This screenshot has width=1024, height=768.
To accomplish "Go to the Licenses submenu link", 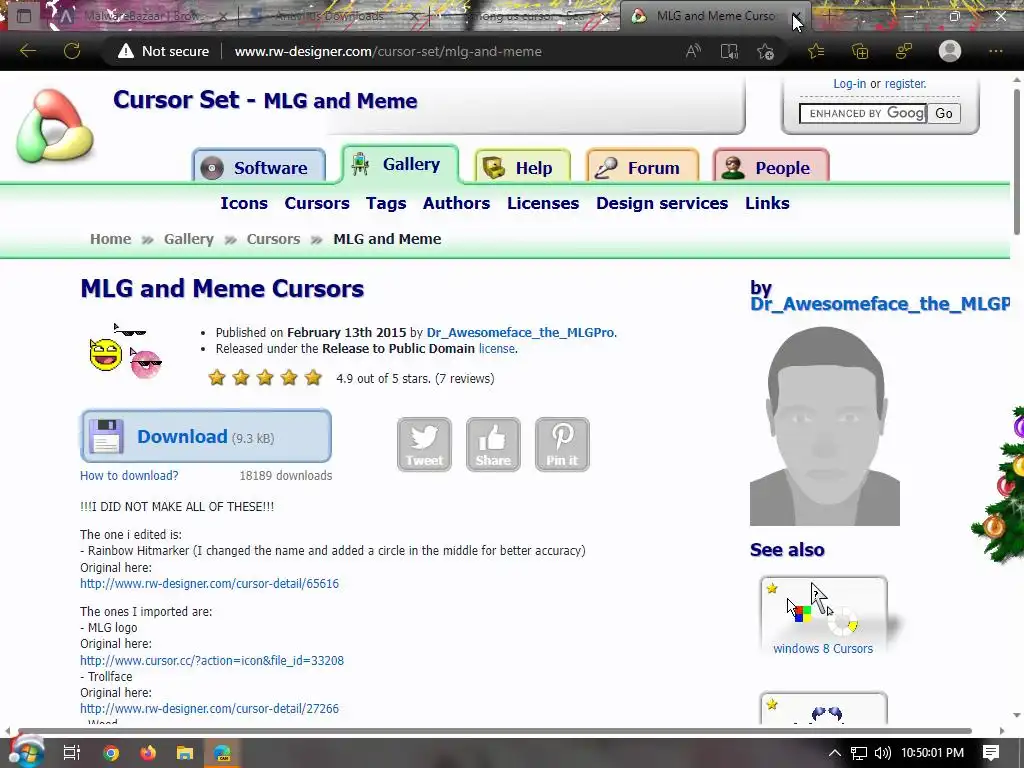I will [543, 203].
